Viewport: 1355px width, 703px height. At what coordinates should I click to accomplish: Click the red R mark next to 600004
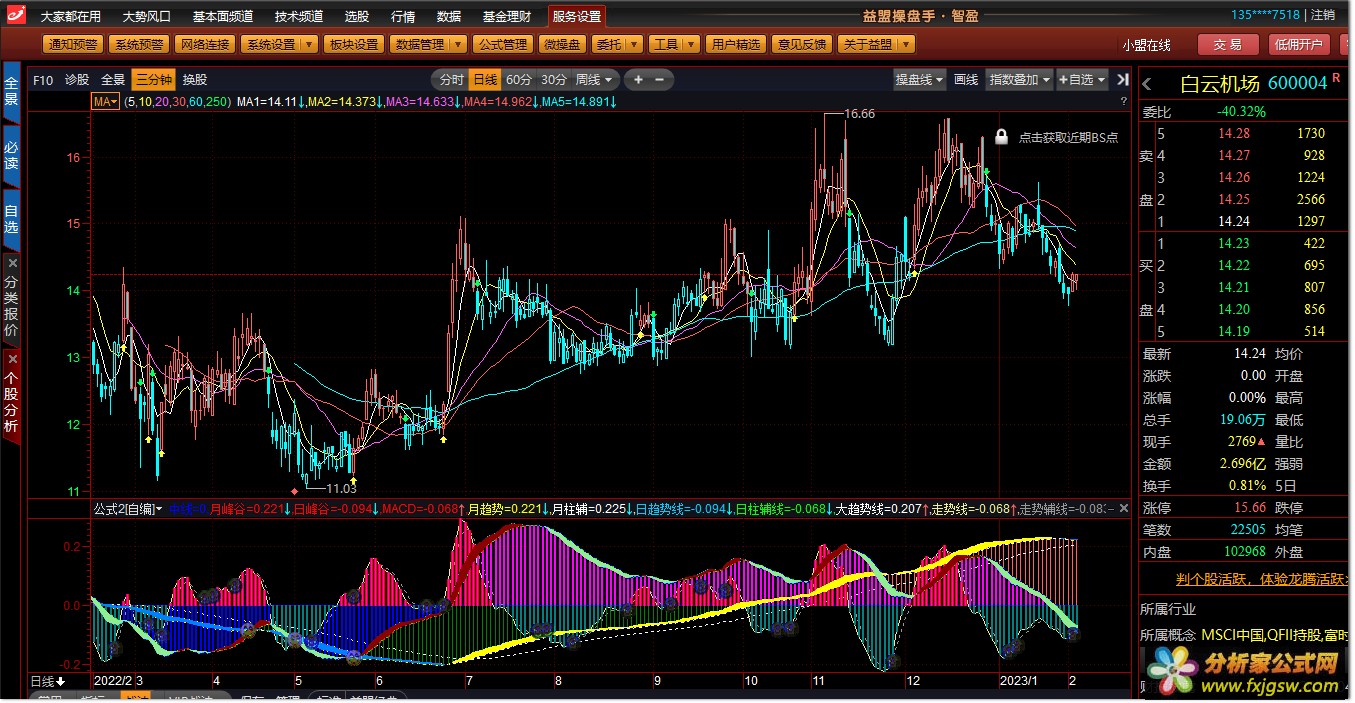coord(1336,78)
